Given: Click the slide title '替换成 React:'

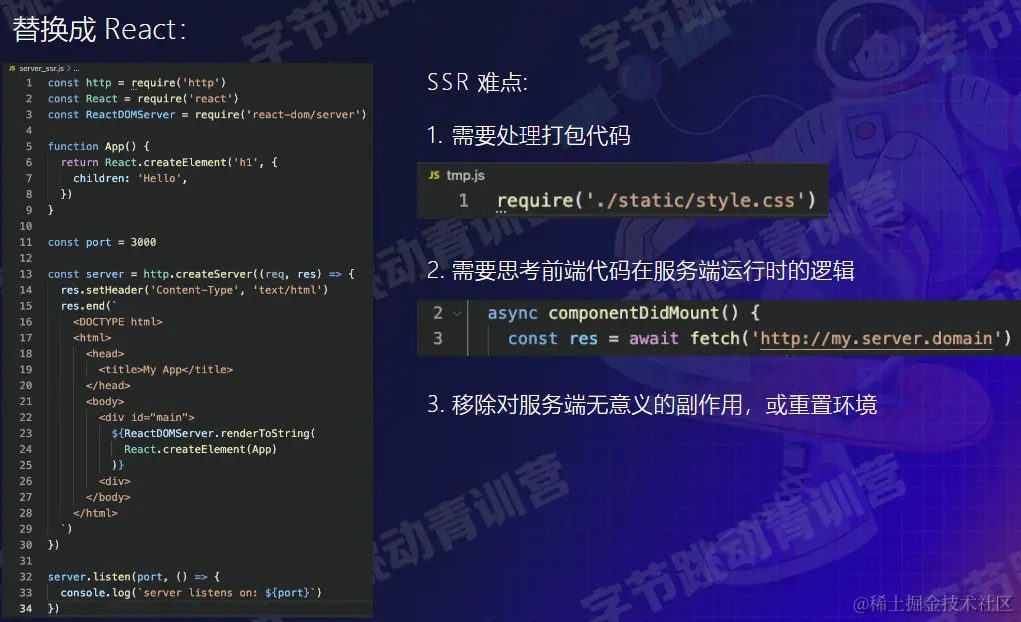Looking at the screenshot, I should [x=100, y=29].
